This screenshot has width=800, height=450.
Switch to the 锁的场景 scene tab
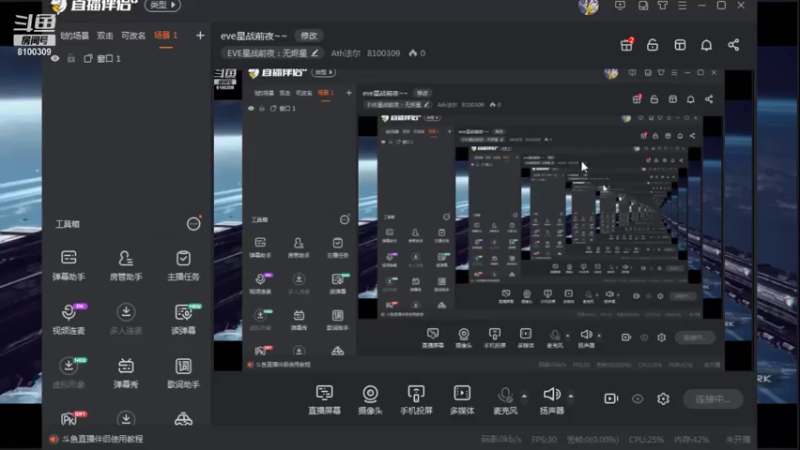click(74, 36)
